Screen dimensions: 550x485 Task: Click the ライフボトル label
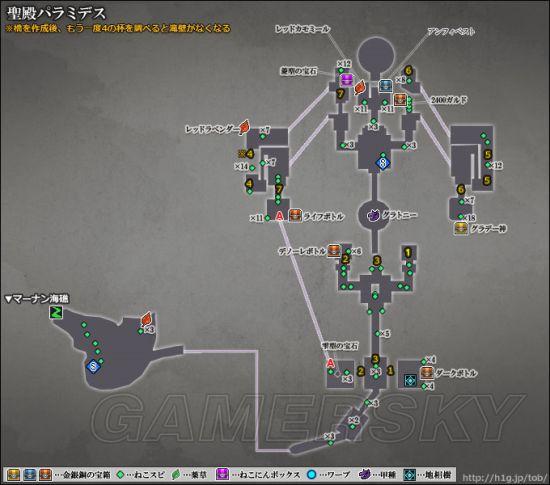[x=323, y=216]
